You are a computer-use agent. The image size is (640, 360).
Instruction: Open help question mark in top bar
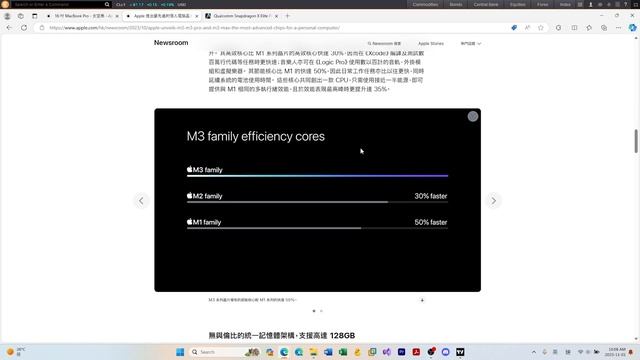pyautogui.click(x=625, y=4)
